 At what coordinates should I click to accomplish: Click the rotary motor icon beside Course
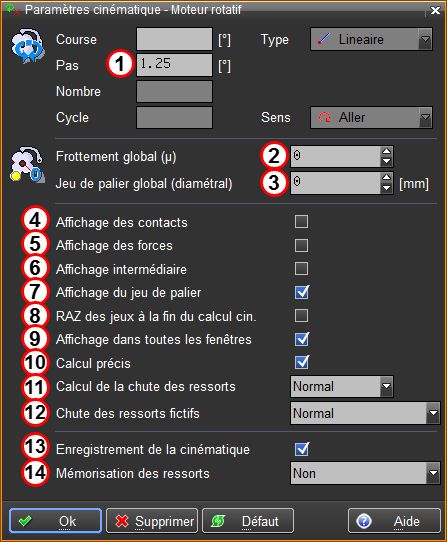28,47
